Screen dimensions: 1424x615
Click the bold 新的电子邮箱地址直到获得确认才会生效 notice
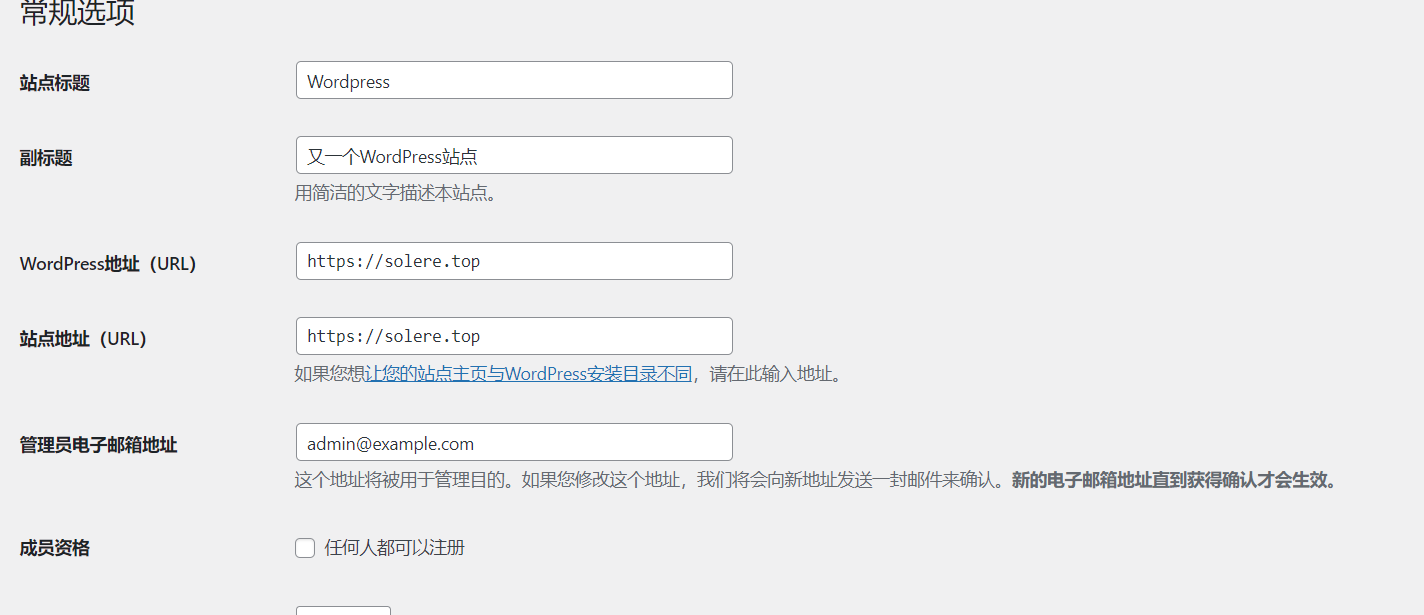pyautogui.click(x=1174, y=480)
